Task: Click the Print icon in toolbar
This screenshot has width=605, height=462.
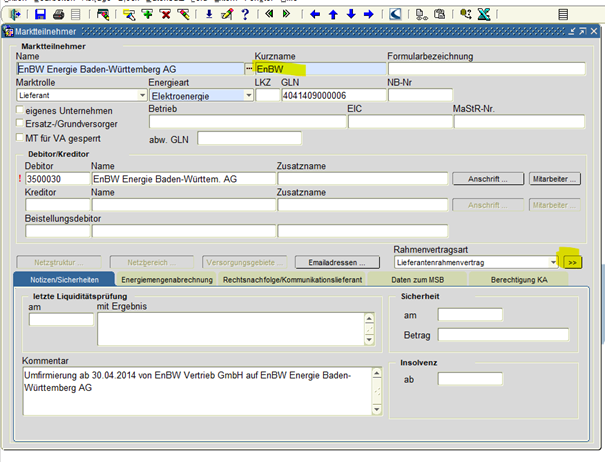Action: point(57,14)
